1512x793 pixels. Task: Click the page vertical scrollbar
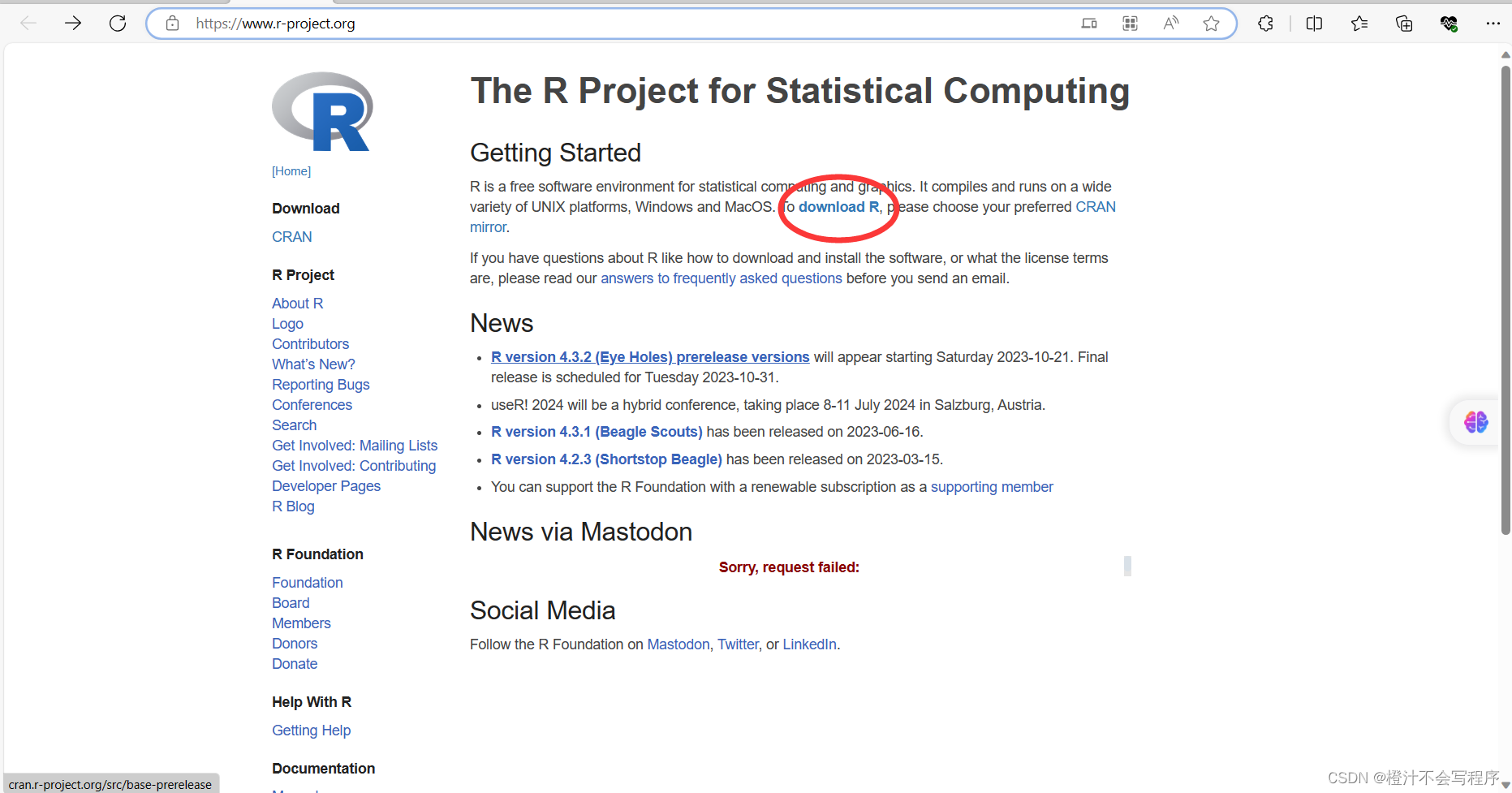[1506, 300]
